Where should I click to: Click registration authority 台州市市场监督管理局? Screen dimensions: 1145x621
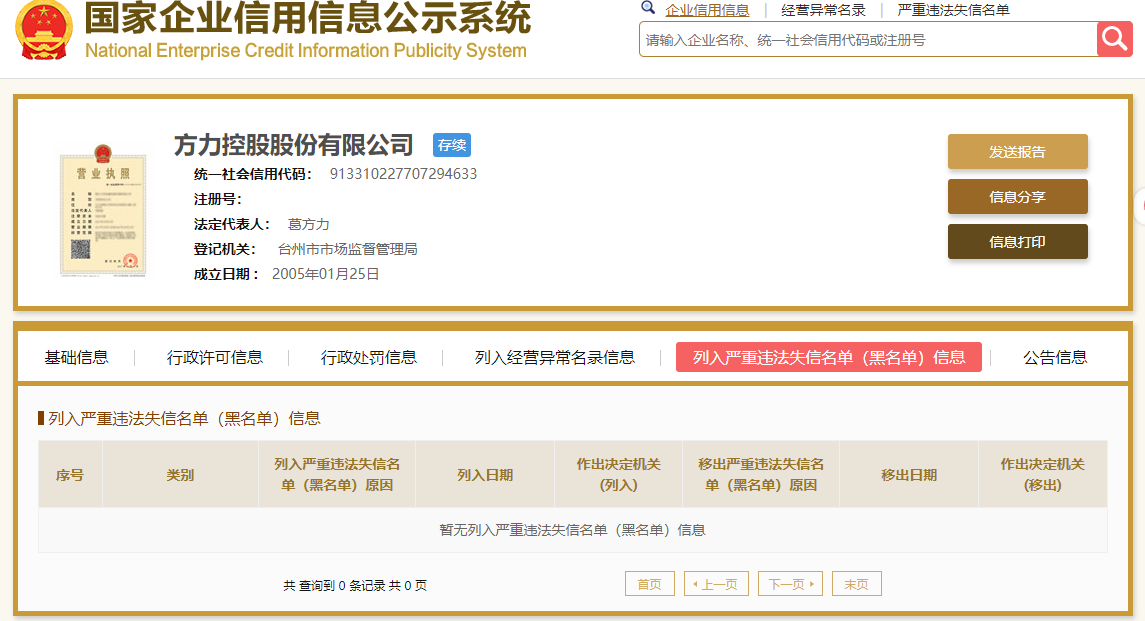[348, 249]
